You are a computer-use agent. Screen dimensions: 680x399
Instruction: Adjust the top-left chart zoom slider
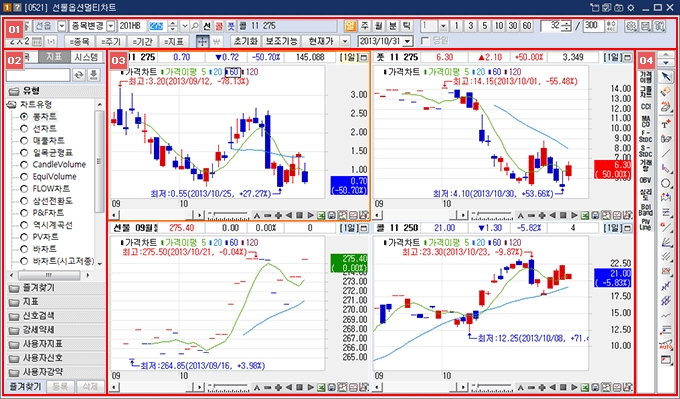click(x=228, y=214)
